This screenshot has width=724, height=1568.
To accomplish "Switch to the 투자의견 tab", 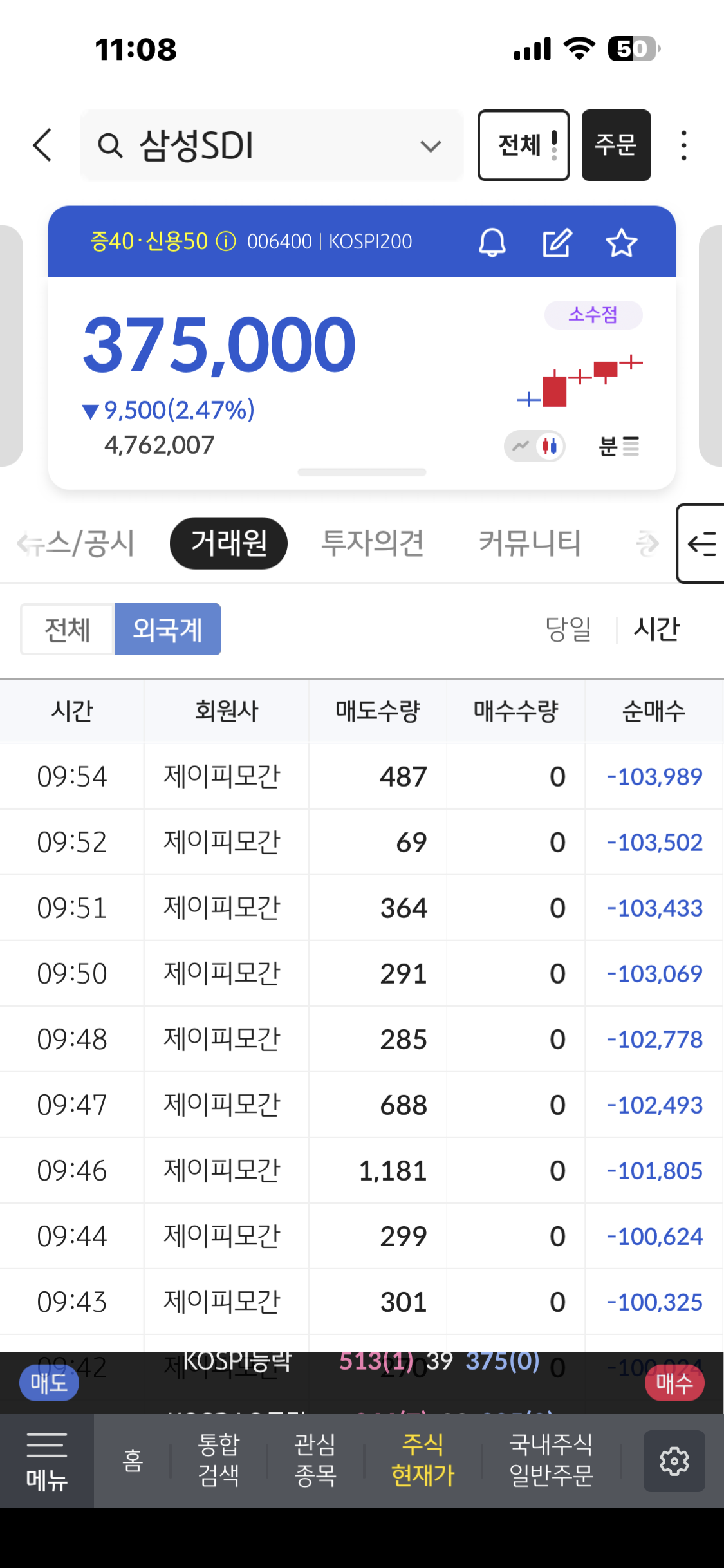I will tap(373, 543).
